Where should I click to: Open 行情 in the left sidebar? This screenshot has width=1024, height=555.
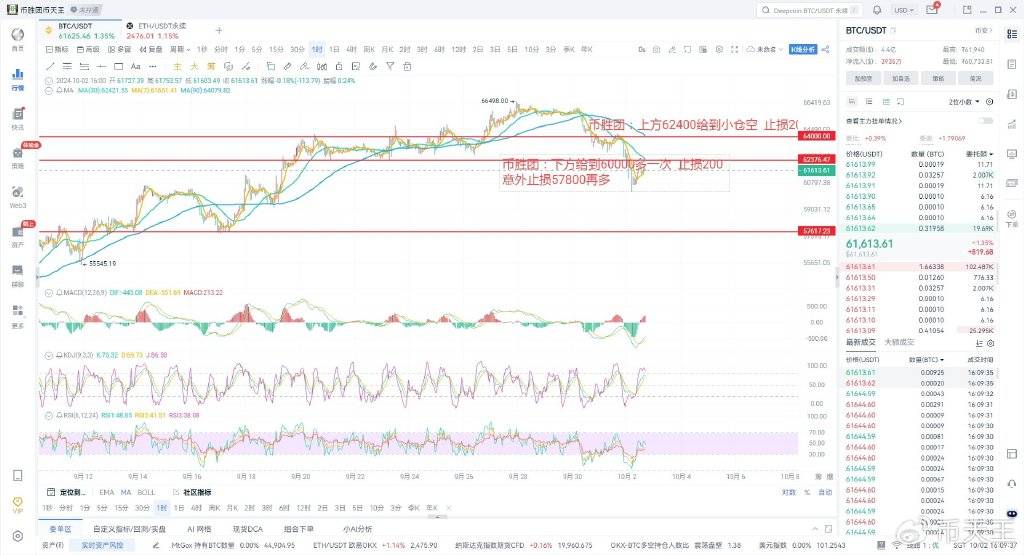tap(17, 78)
